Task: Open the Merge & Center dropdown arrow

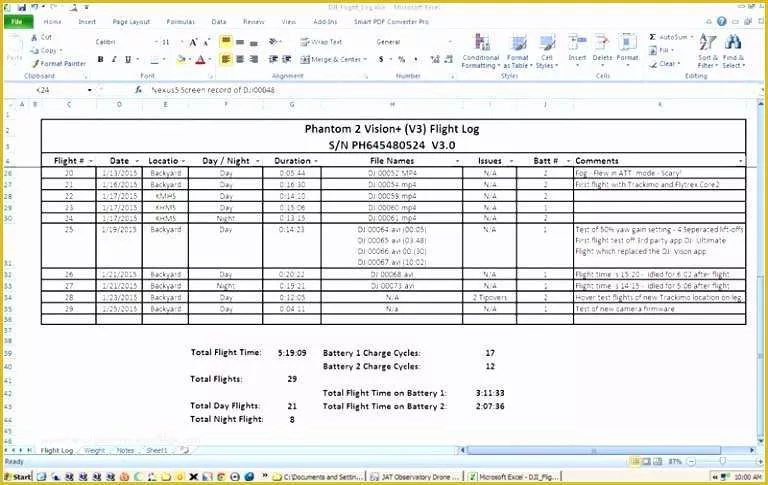Action: (x=365, y=60)
